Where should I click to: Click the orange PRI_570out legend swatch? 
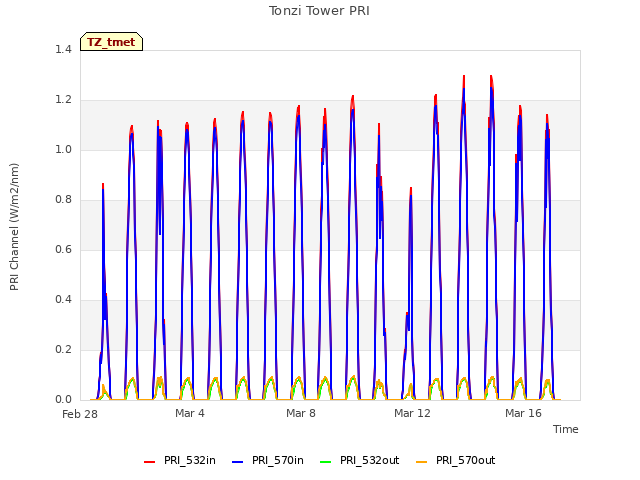(422, 461)
